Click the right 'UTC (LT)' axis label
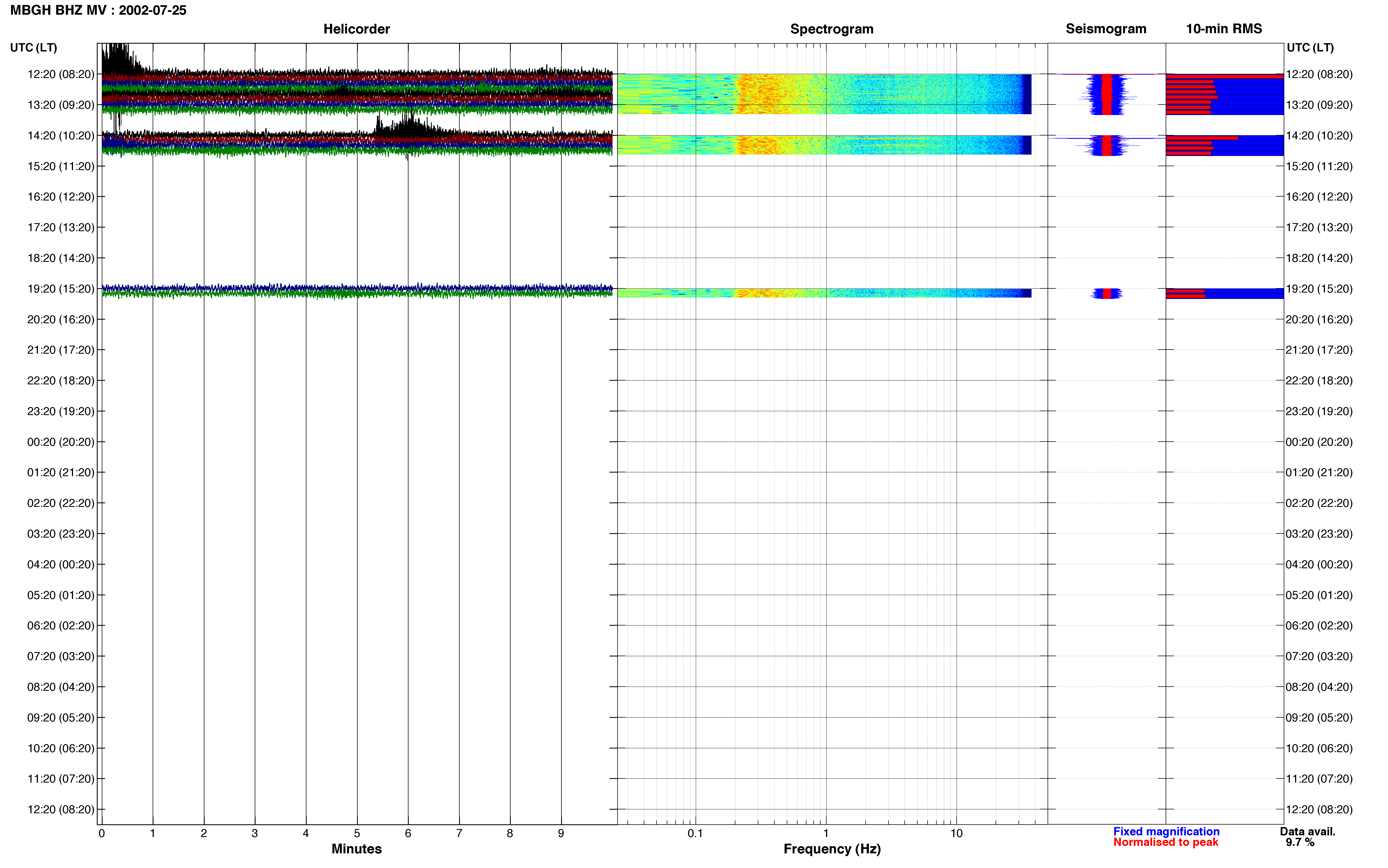Image resolution: width=1388 pixels, height=868 pixels. [1310, 48]
